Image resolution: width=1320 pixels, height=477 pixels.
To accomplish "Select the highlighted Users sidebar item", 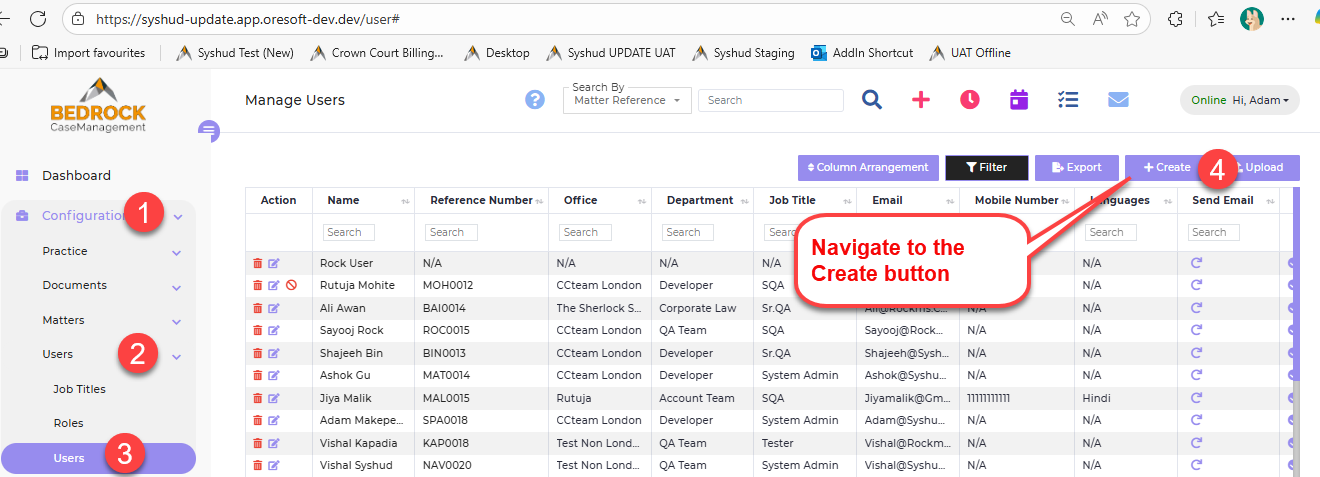I will coord(98,458).
